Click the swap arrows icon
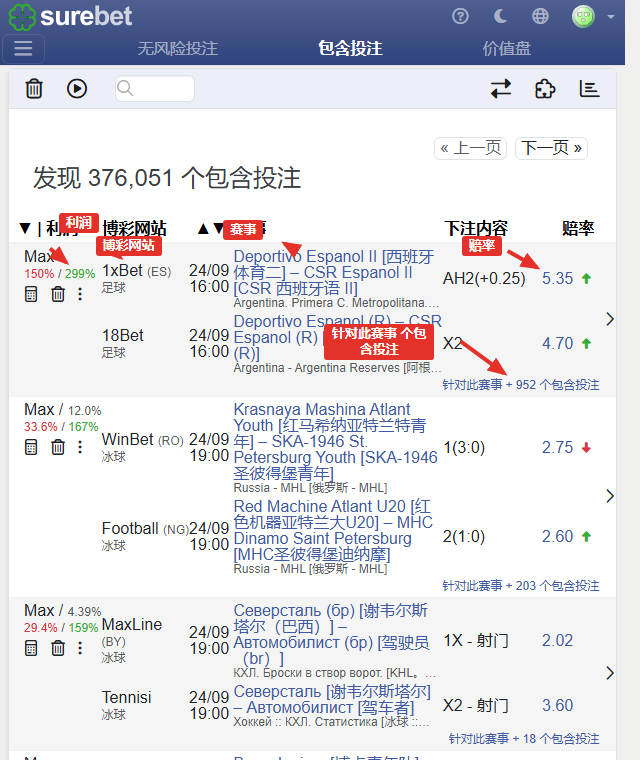The image size is (640, 760). 501,89
